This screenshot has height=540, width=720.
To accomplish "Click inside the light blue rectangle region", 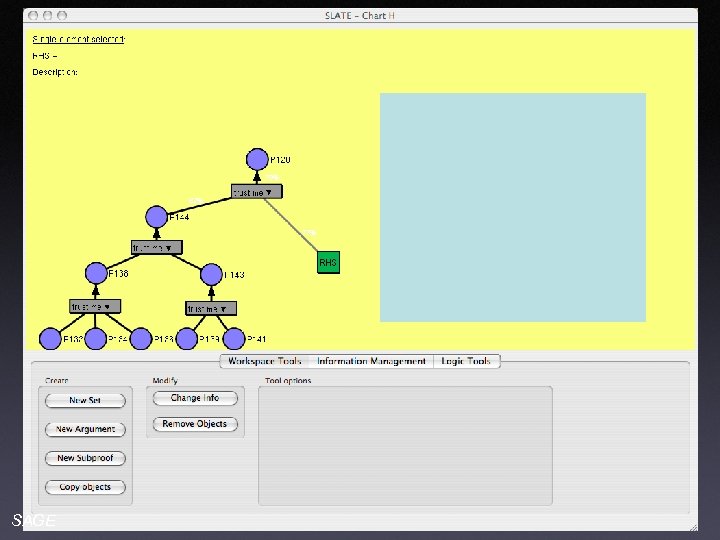I will point(513,208).
